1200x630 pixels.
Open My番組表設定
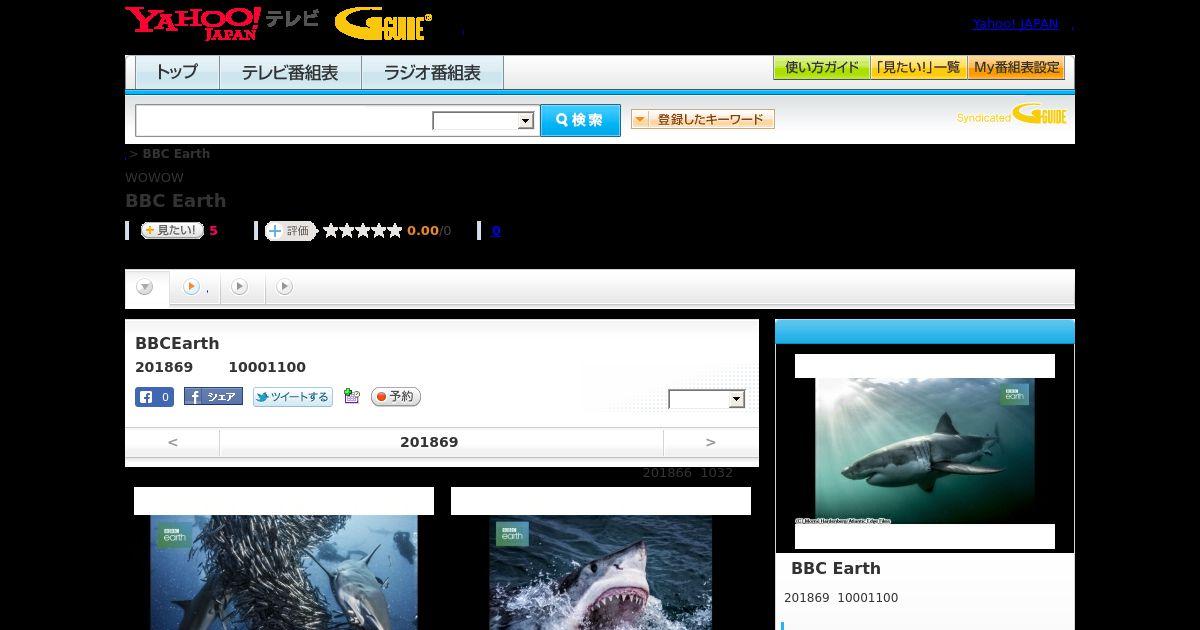click(1016, 68)
